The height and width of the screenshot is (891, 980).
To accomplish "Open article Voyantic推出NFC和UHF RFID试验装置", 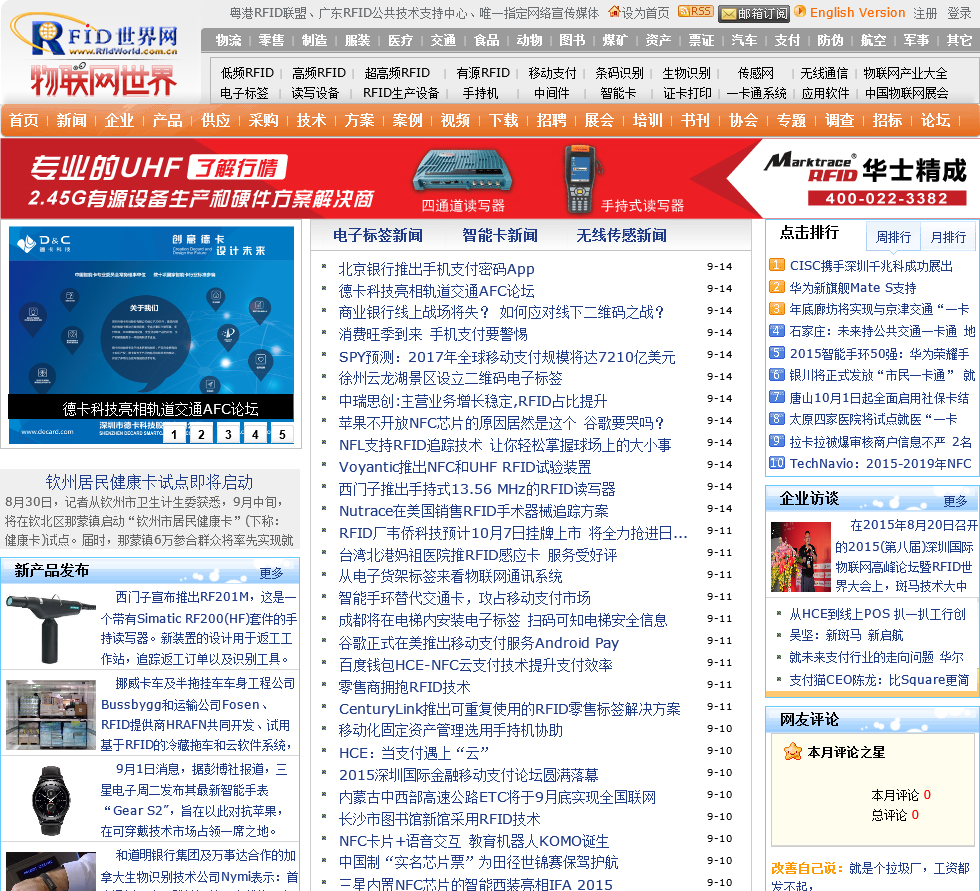I will click(464, 467).
